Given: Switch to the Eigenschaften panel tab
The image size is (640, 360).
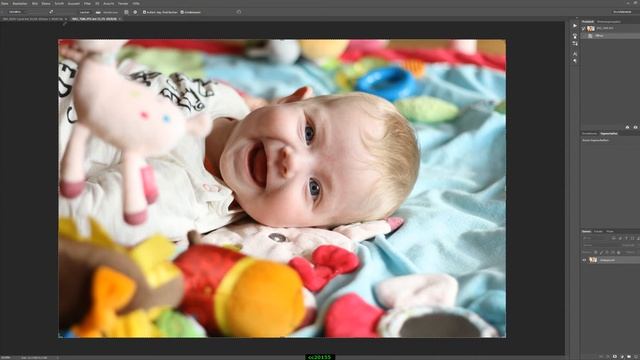Looking at the screenshot, I should [x=609, y=133].
